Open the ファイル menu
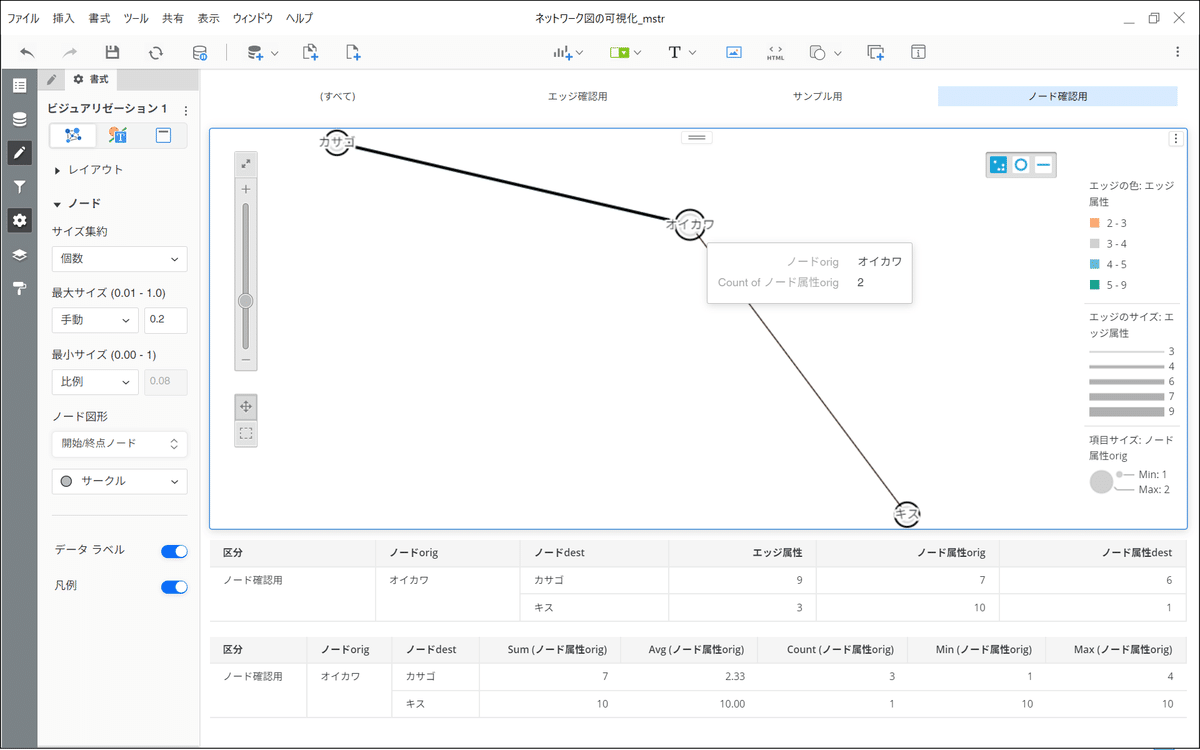 tap(24, 18)
